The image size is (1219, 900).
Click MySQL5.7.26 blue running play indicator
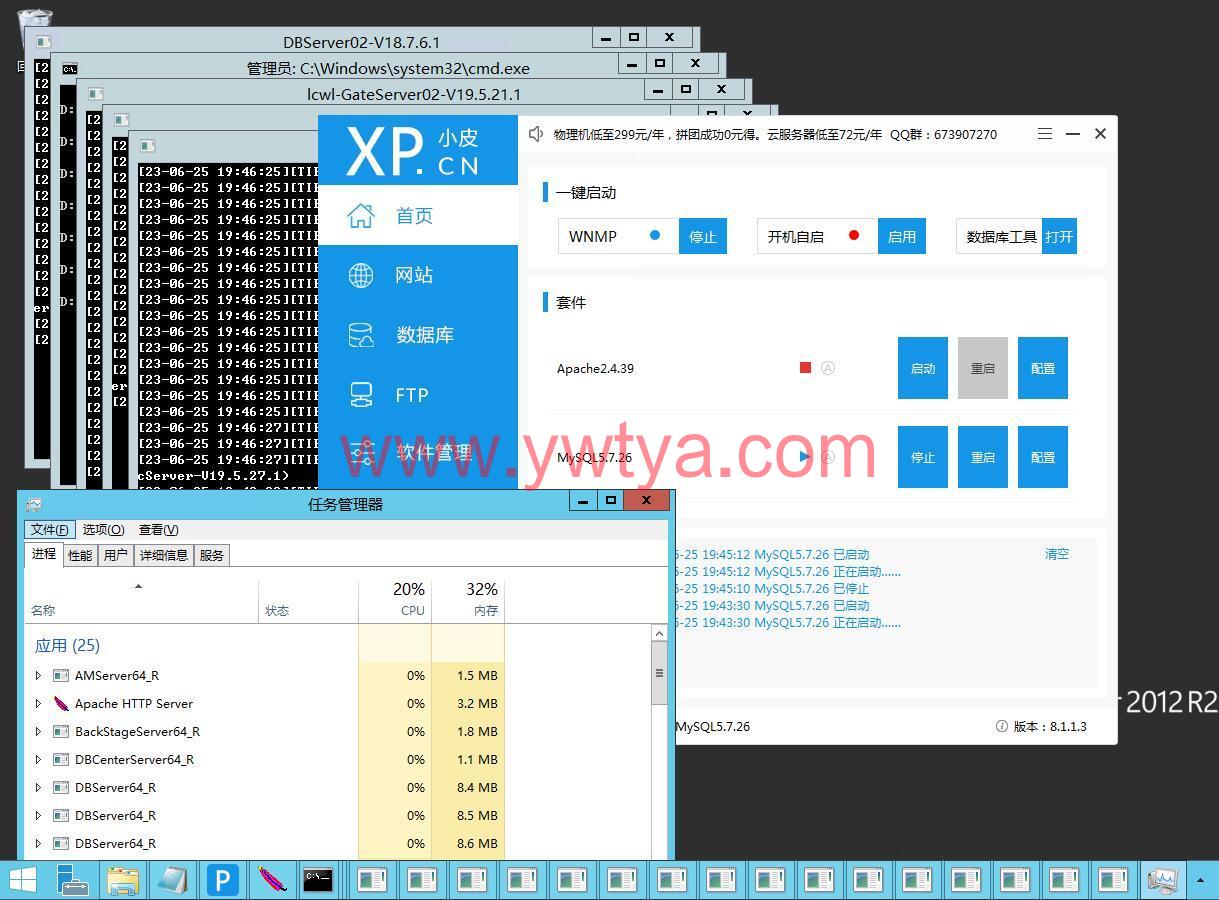806,457
